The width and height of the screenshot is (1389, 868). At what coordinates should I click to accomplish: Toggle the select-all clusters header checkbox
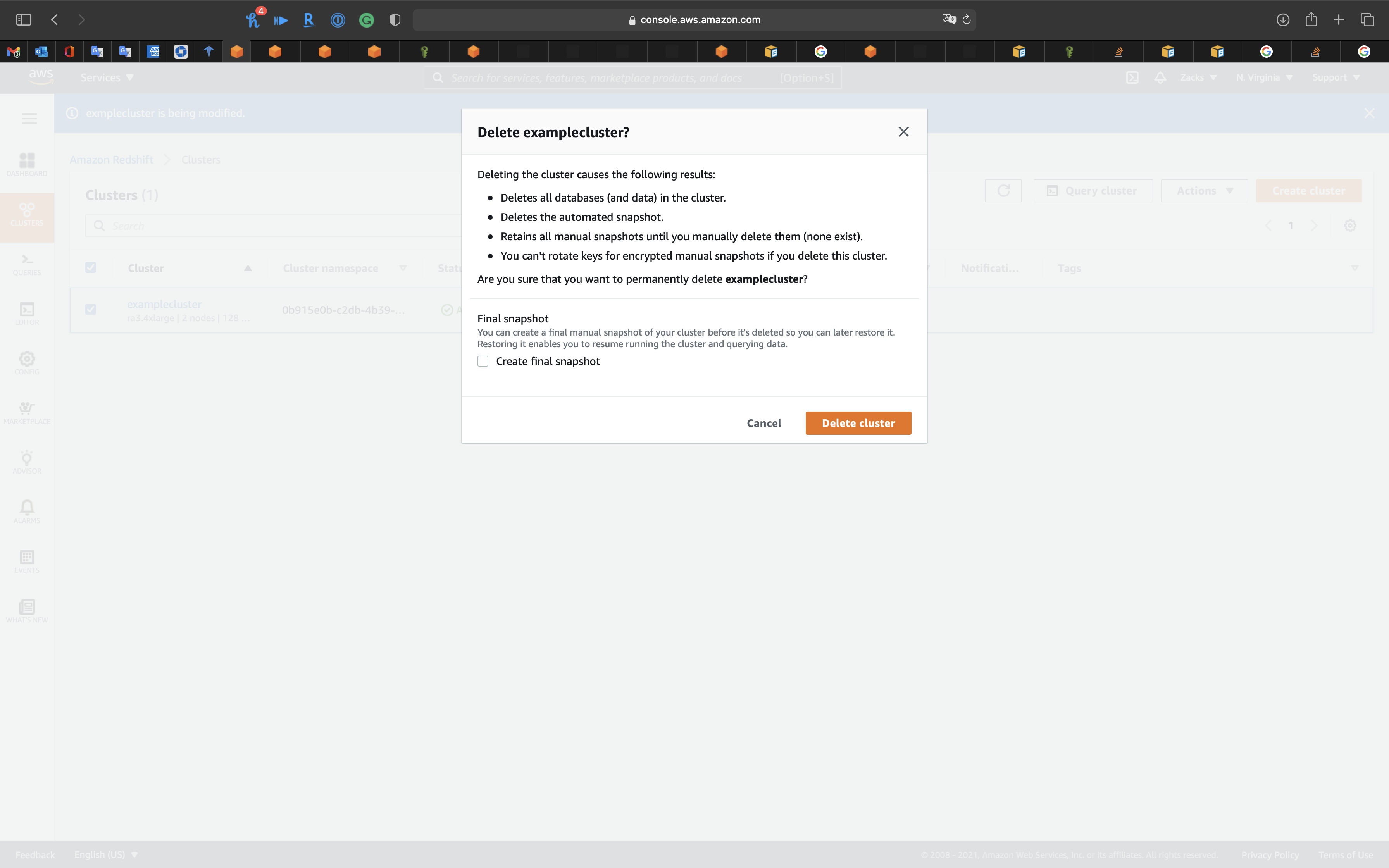(x=91, y=267)
